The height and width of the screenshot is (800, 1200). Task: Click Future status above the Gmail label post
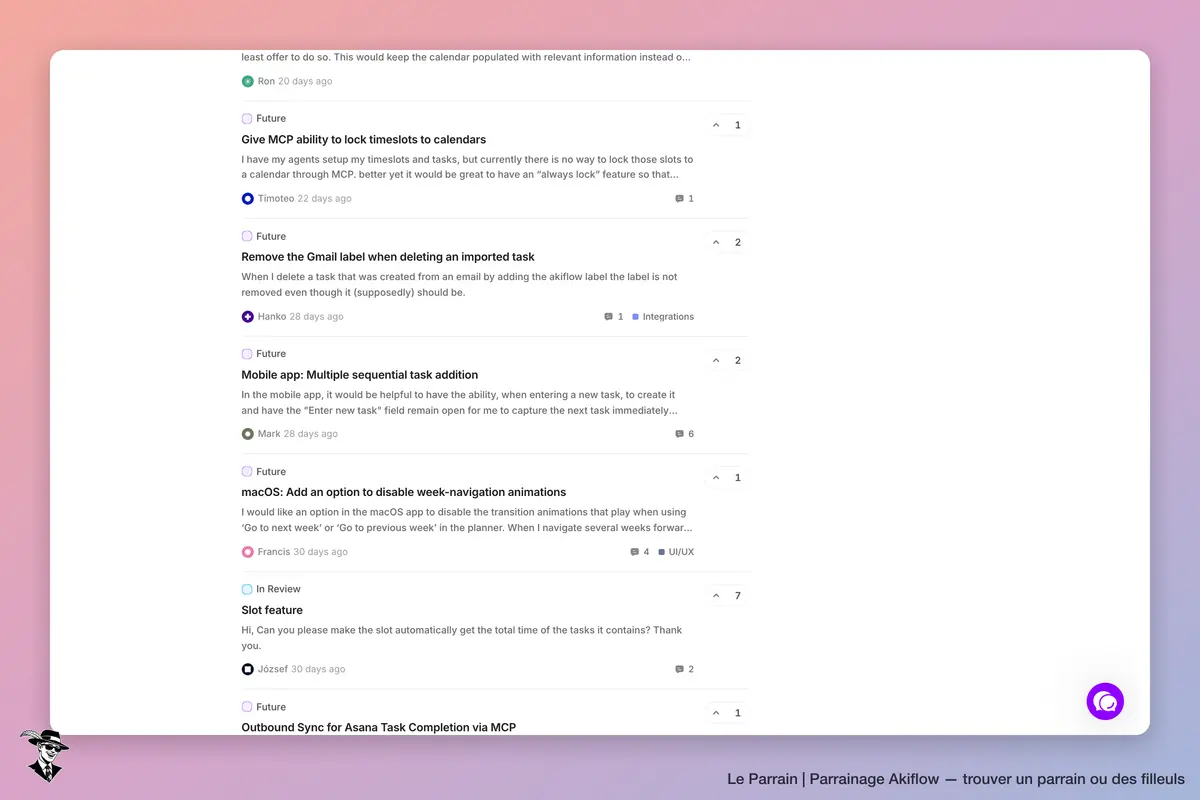coord(264,236)
